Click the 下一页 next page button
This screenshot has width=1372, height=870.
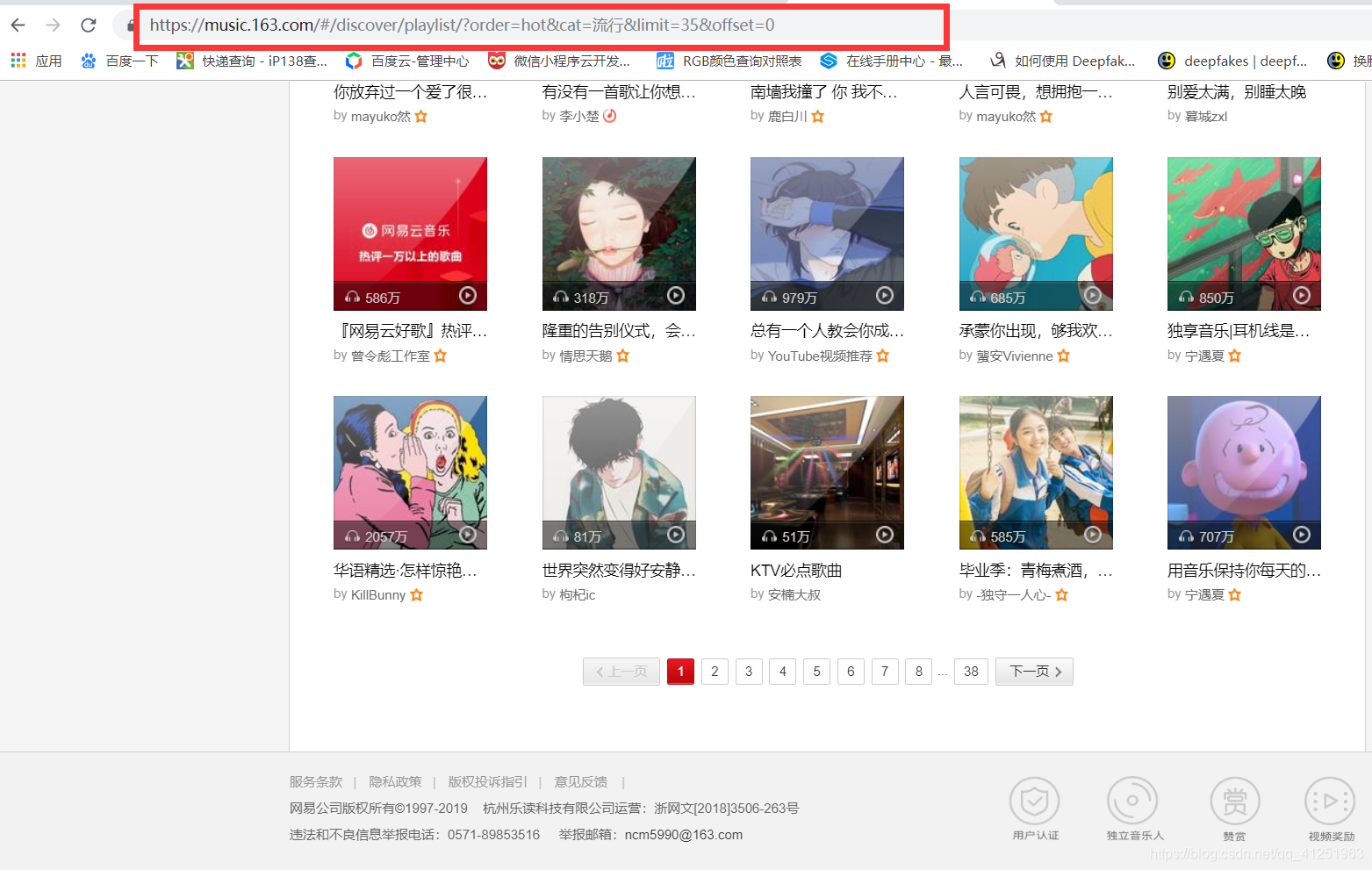[1034, 672]
